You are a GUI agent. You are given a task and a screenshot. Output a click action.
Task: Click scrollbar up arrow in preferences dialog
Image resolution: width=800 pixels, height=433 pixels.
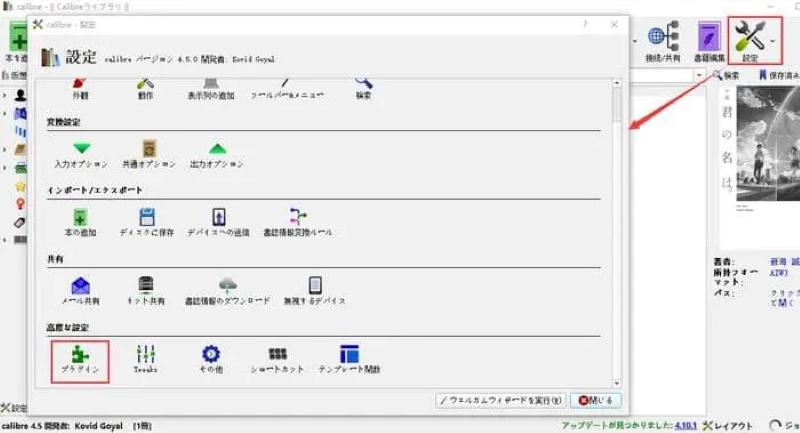pos(617,83)
